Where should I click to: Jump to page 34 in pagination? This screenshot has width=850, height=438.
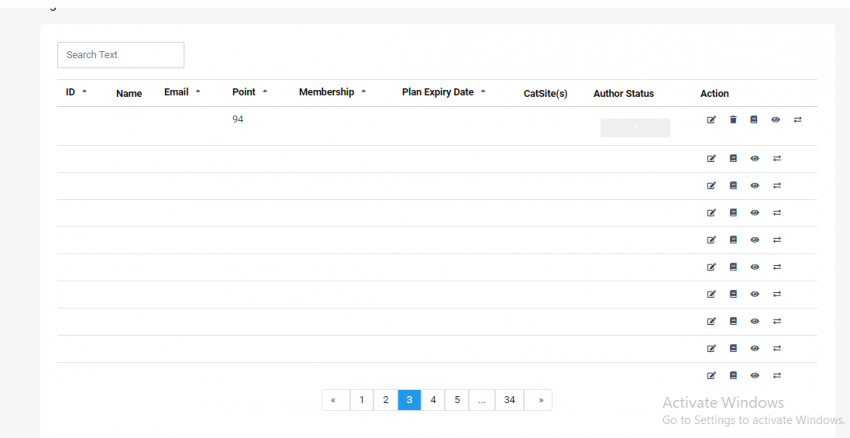[509, 400]
